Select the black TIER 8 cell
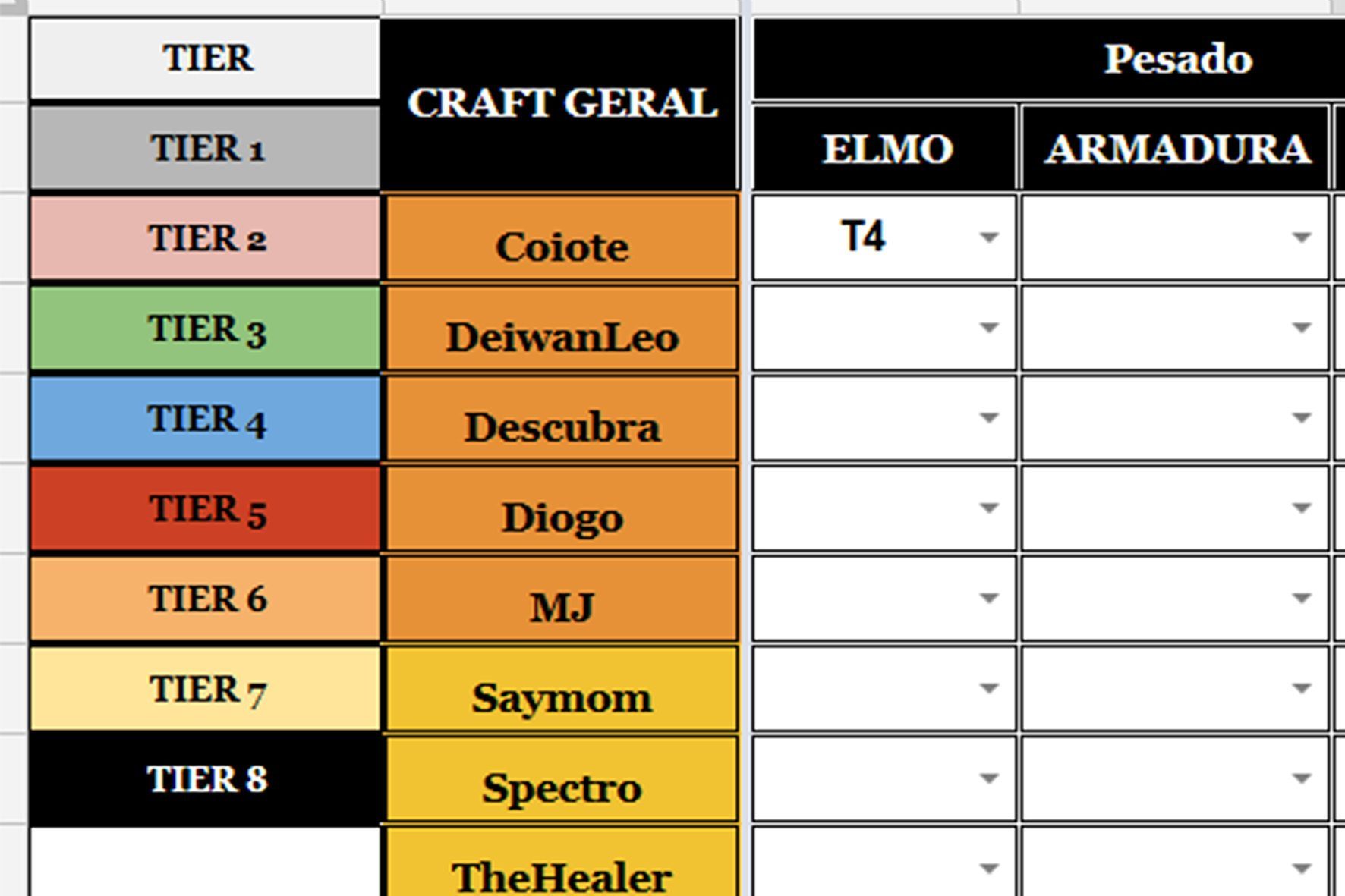 pyautogui.click(x=205, y=779)
